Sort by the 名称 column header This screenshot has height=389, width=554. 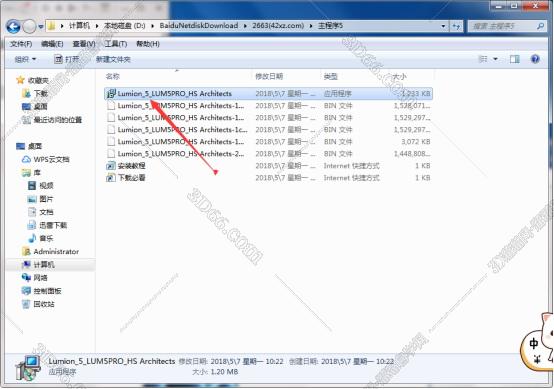pos(113,76)
